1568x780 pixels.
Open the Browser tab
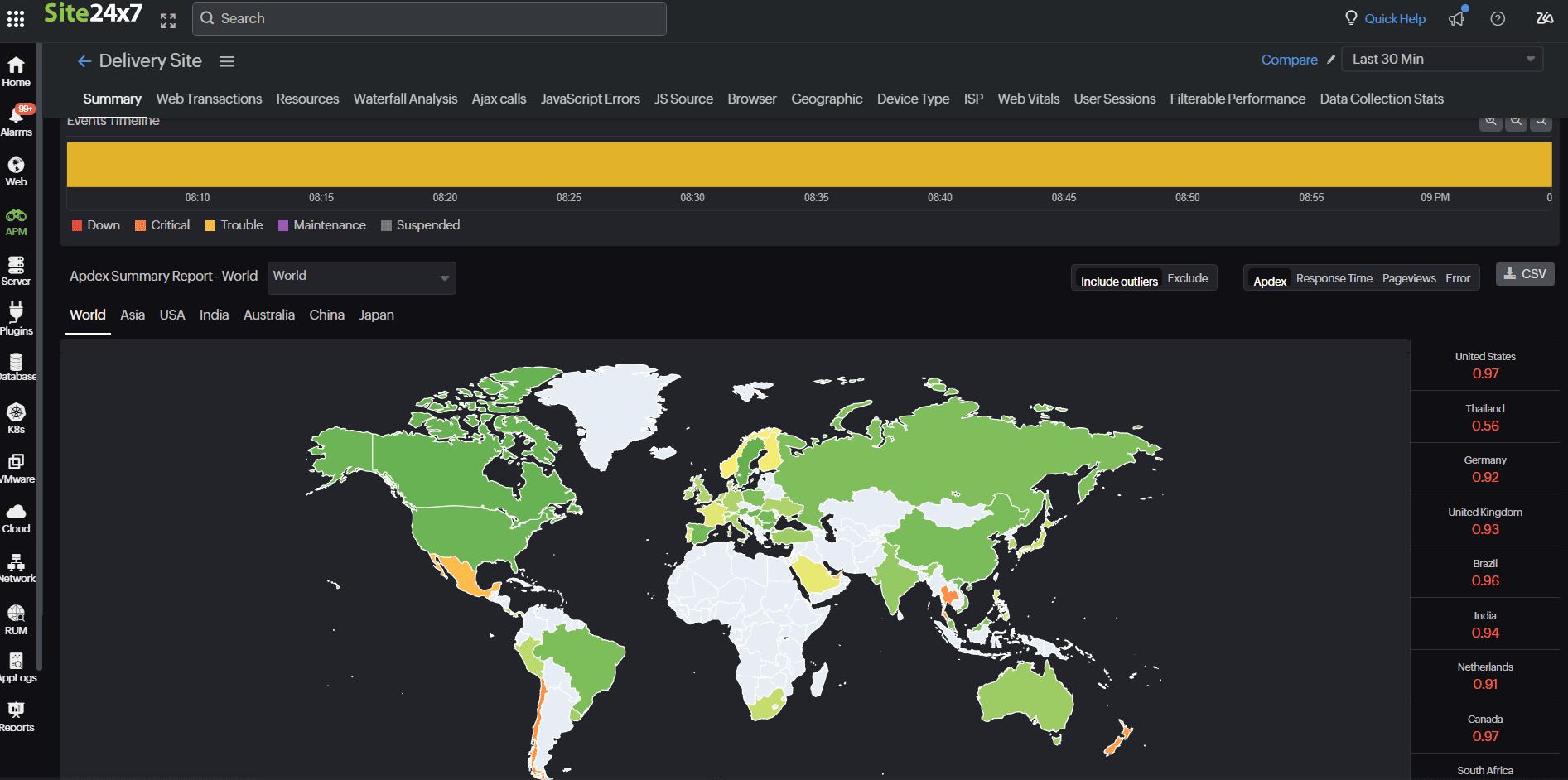tap(752, 99)
